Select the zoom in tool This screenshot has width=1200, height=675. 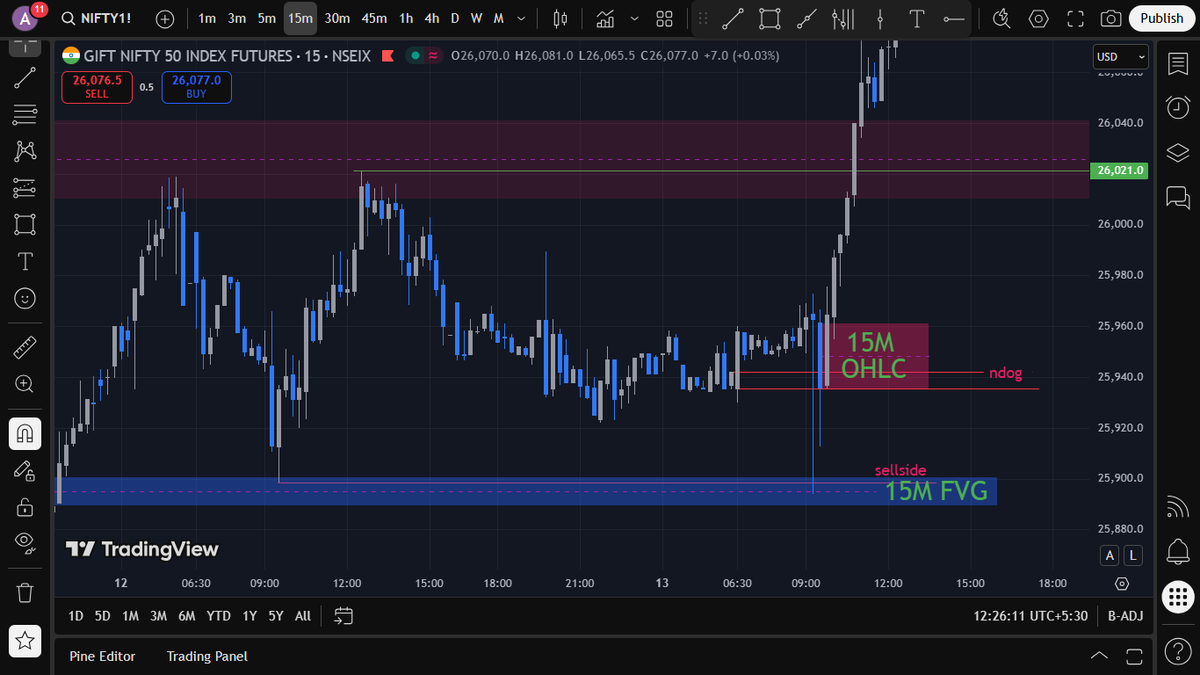click(x=25, y=384)
